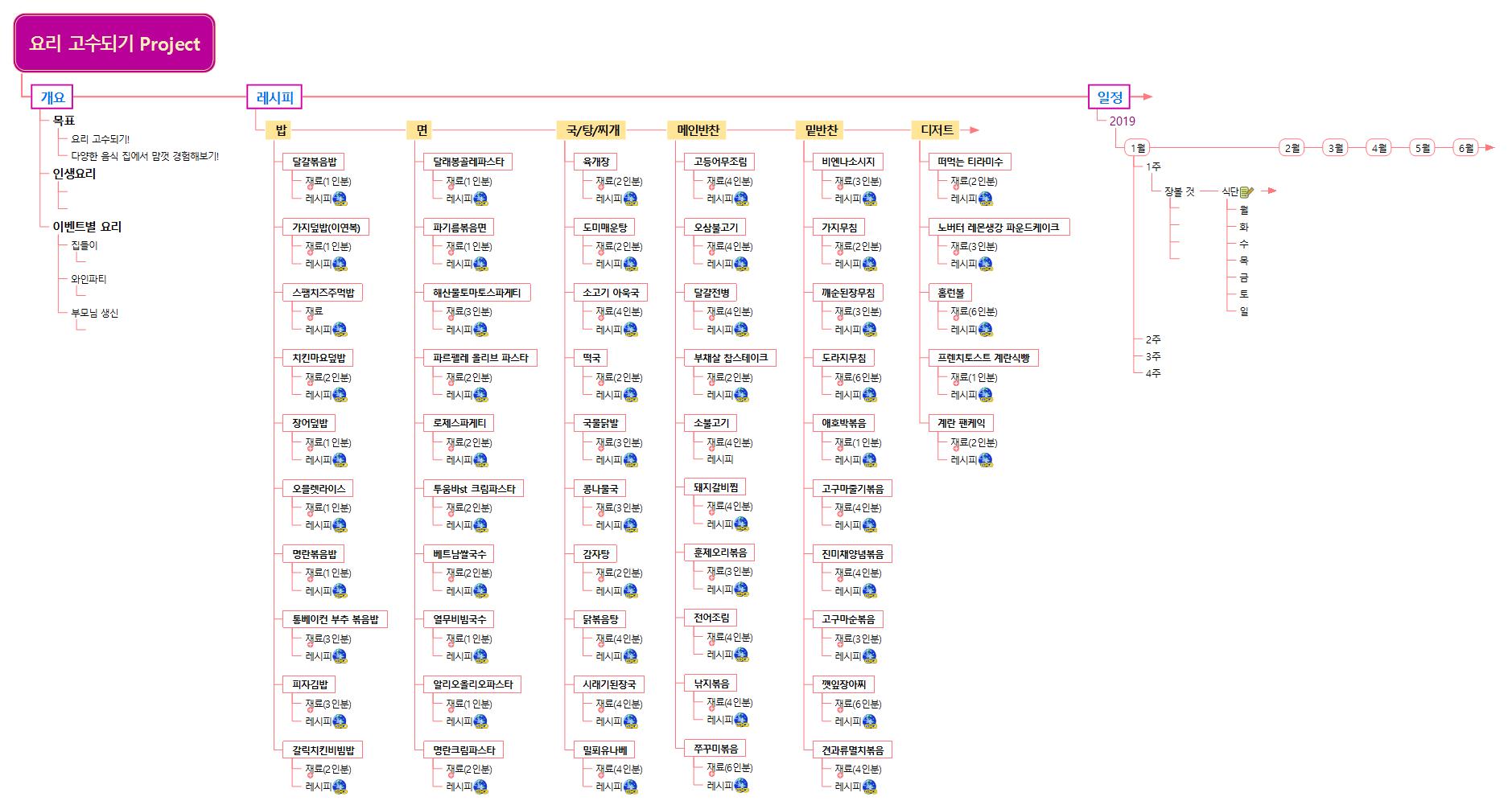Select the 노버터 레몬생강 파운드케이크 node
The width and height of the screenshot is (1512, 805).
[998, 228]
